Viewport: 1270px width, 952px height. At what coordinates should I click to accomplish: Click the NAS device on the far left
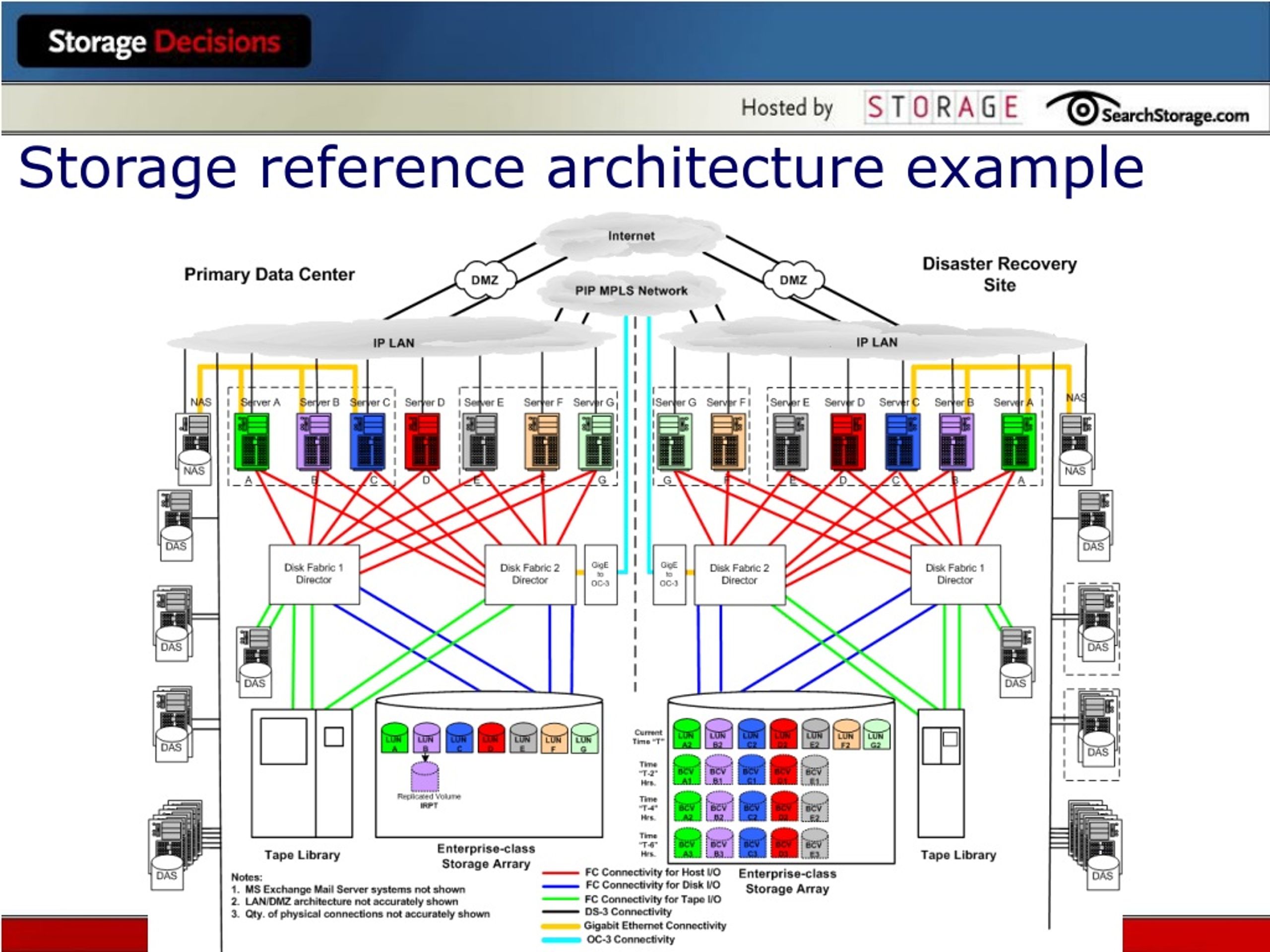(193, 449)
